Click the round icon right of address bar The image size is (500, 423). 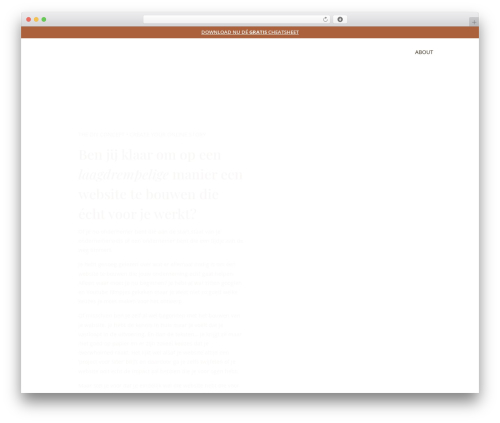[340, 19]
